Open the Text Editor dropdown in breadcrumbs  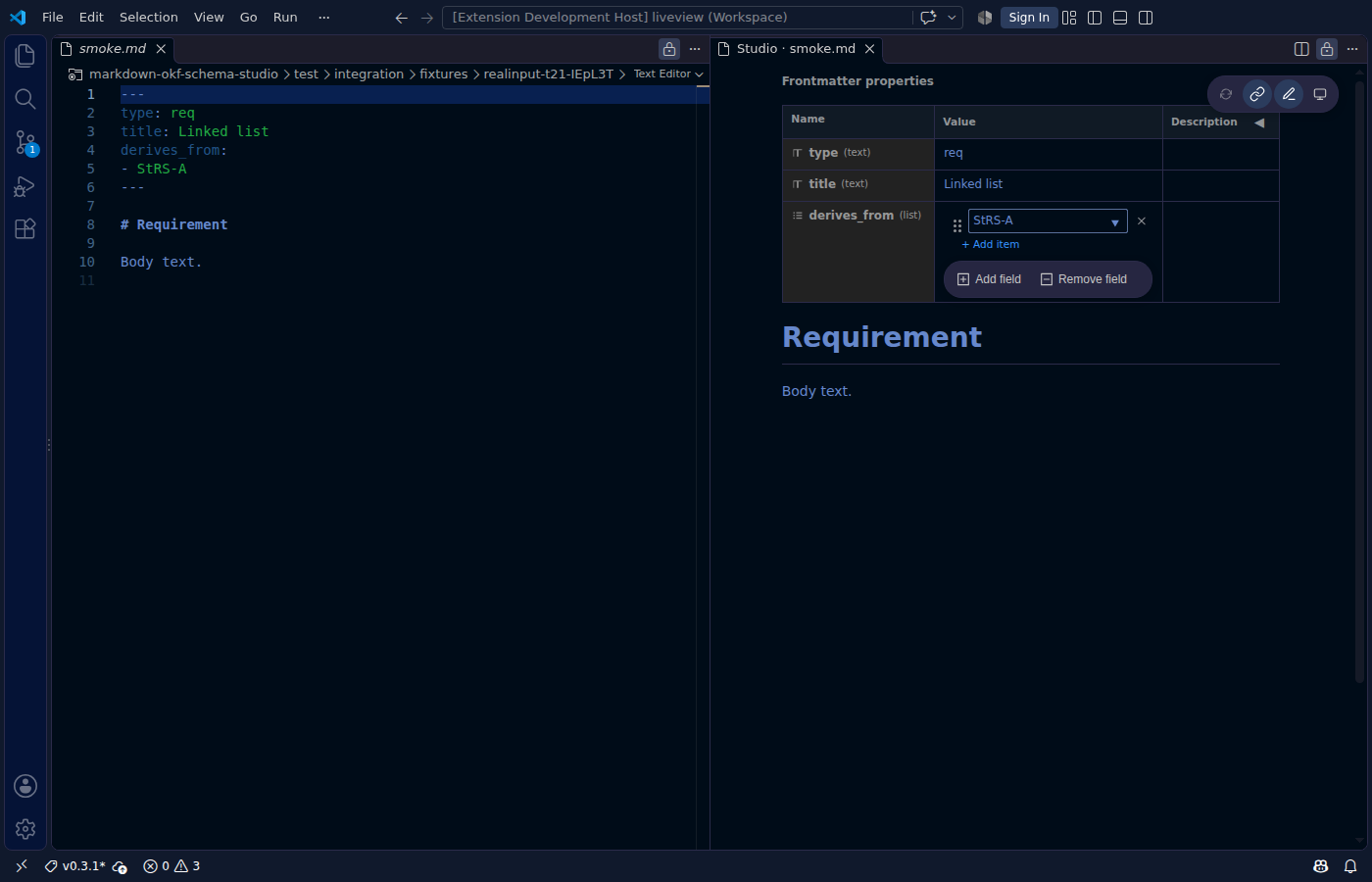pyautogui.click(x=668, y=74)
